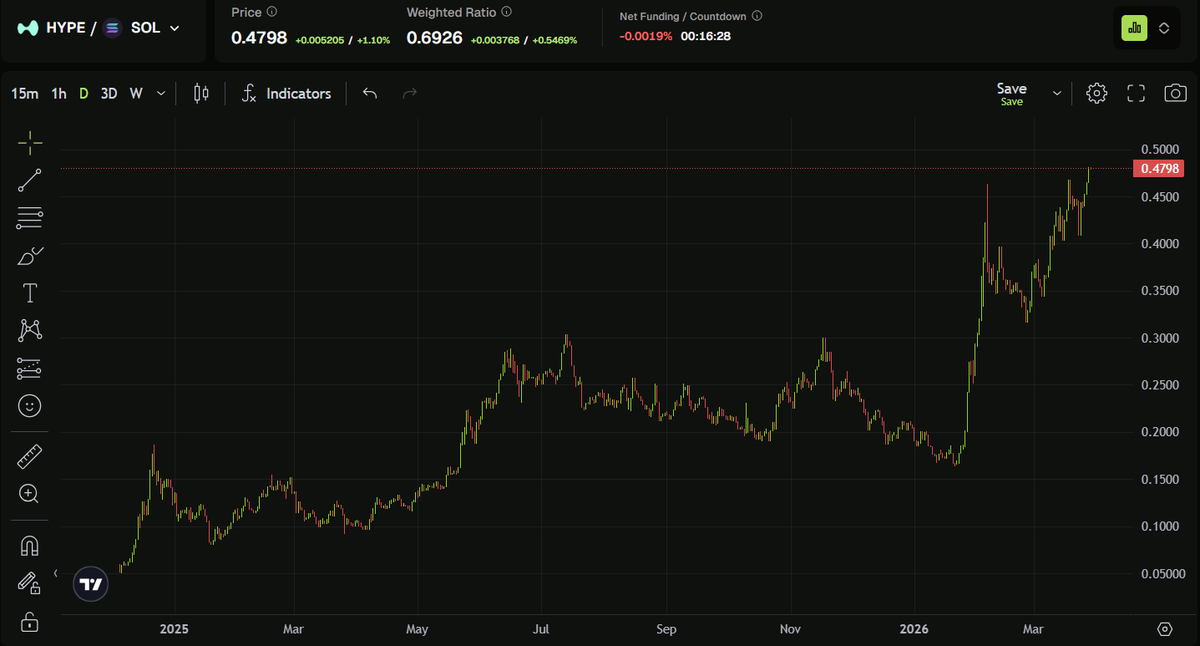Click the 0.4798 price value
Image resolution: width=1200 pixels, height=646 pixels.
(259, 38)
